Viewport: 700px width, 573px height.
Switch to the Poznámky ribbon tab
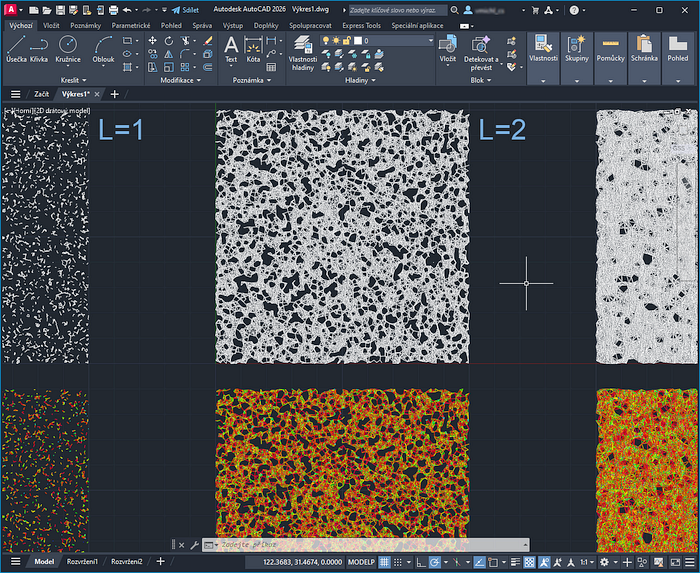85,23
